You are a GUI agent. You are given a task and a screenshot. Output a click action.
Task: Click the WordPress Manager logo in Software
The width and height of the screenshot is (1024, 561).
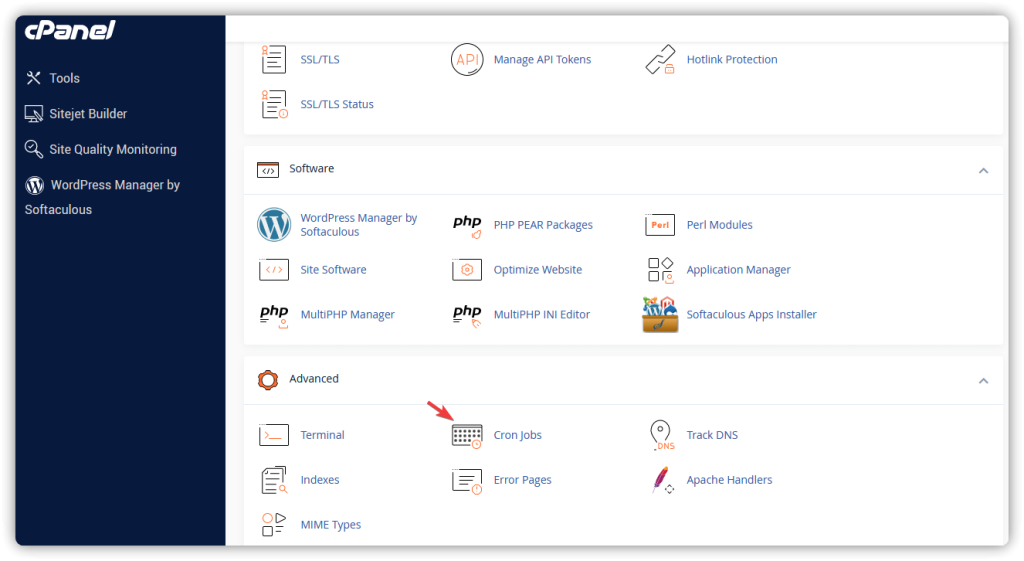(x=274, y=225)
